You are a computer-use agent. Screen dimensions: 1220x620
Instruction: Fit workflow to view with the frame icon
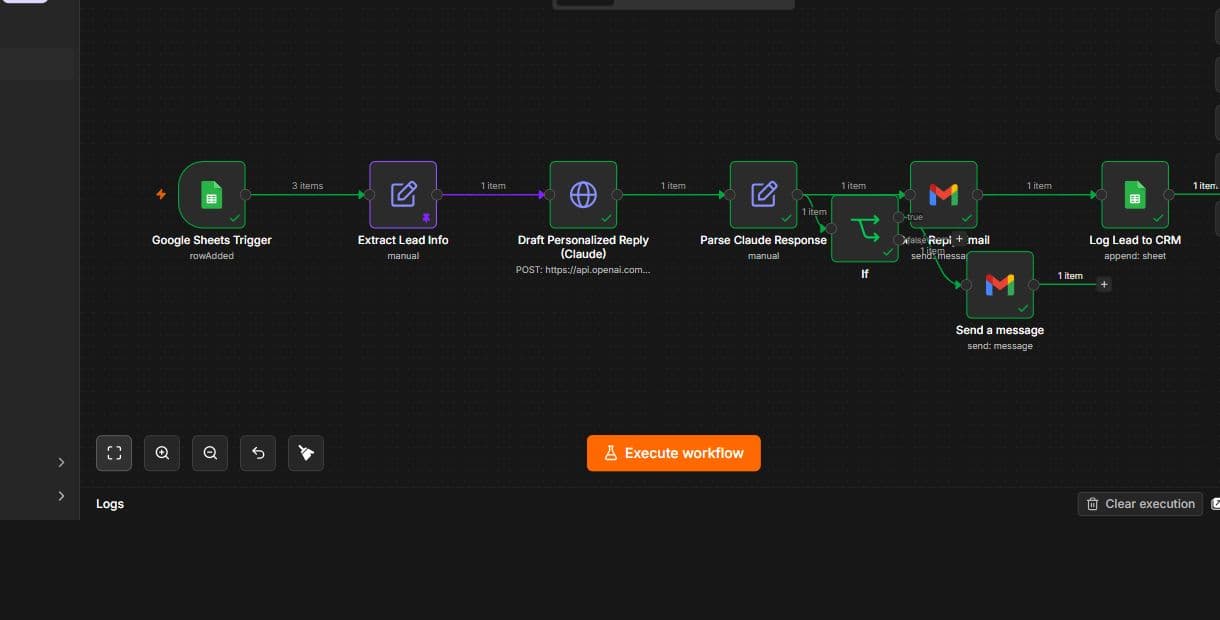114,453
